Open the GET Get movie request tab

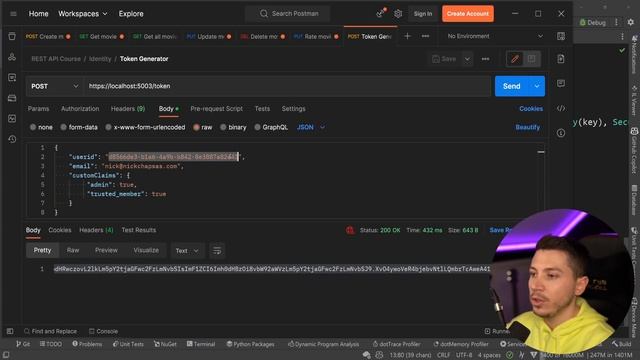coord(101,36)
